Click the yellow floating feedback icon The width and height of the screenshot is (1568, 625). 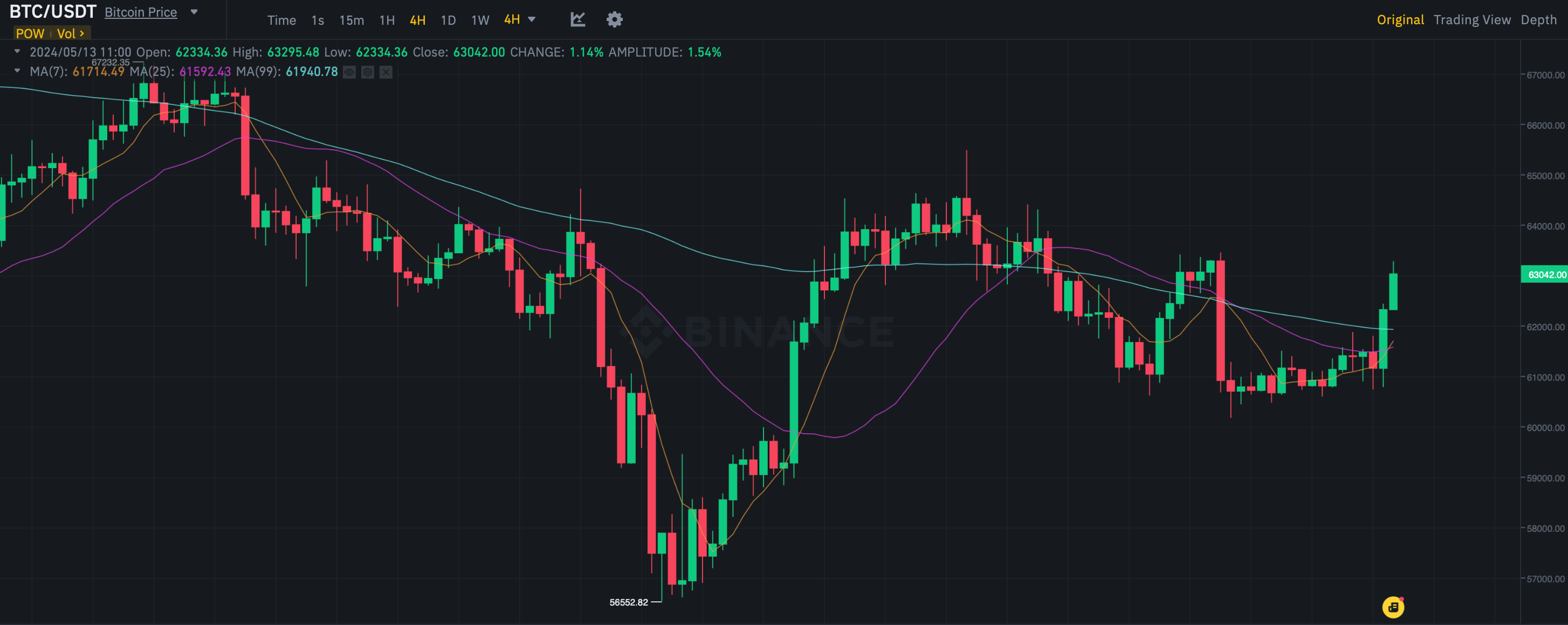(1393, 606)
